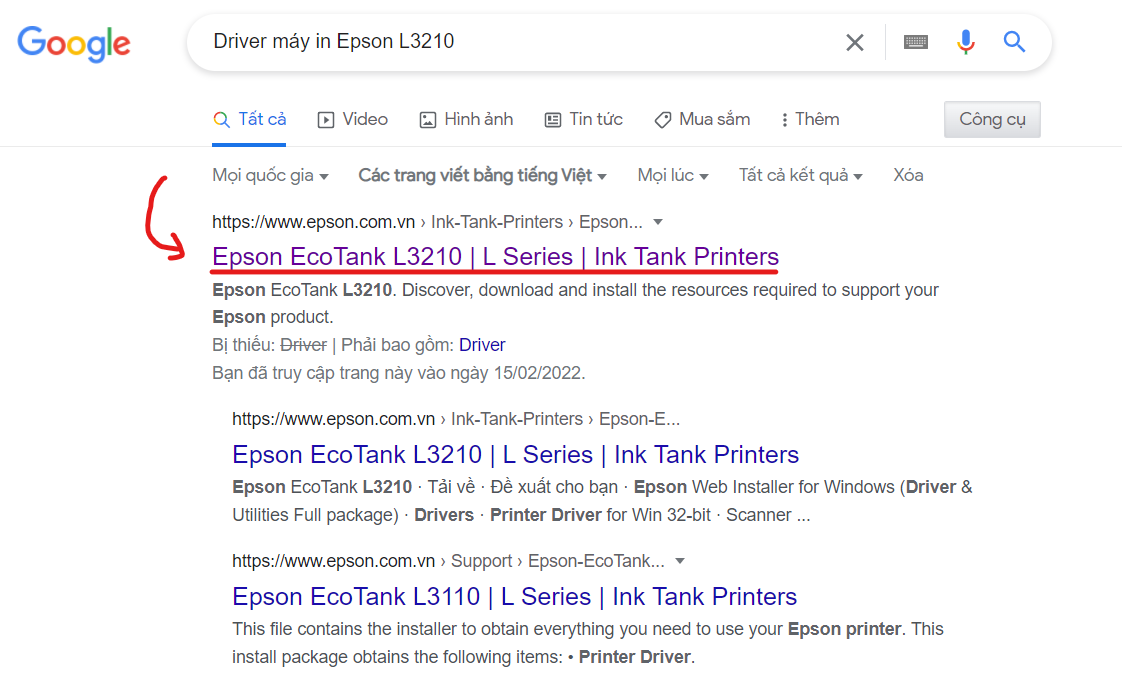Image resolution: width=1122 pixels, height=693 pixels.
Task: Open the Mọi lúc time filter dropdown
Action: tap(672, 175)
